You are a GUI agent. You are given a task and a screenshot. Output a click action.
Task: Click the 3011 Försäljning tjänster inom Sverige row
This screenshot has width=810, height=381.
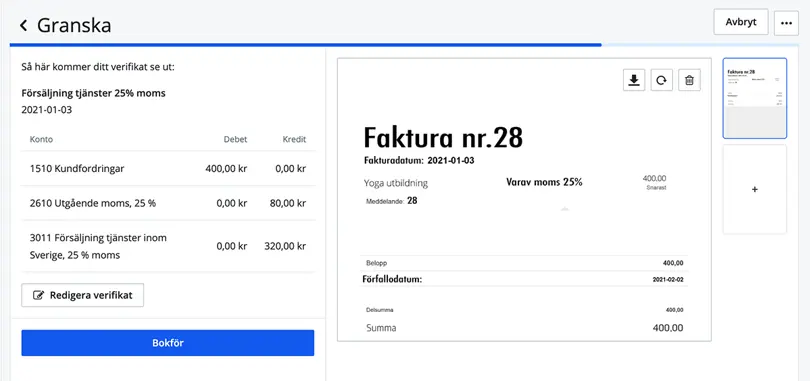[168, 246]
